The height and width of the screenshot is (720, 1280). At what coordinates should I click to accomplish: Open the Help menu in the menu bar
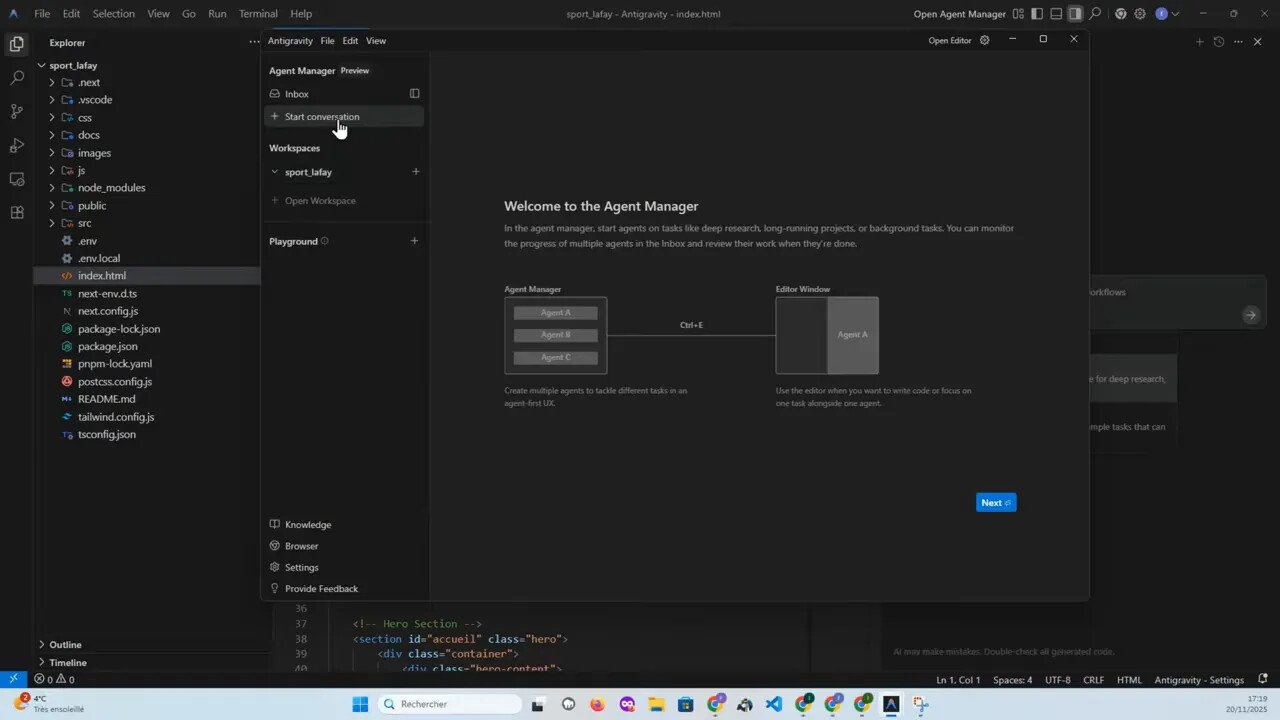pyautogui.click(x=300, y=13)
